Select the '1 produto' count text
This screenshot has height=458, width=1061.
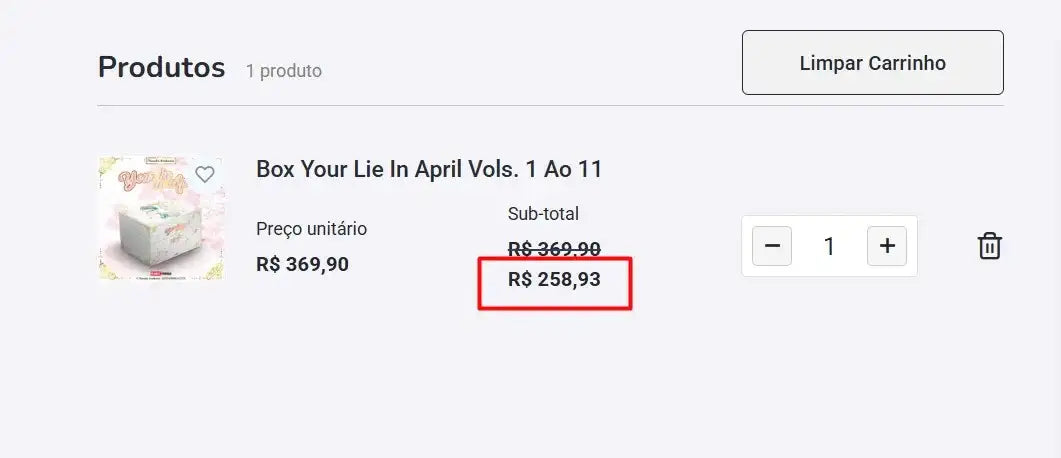coord(284,71)
